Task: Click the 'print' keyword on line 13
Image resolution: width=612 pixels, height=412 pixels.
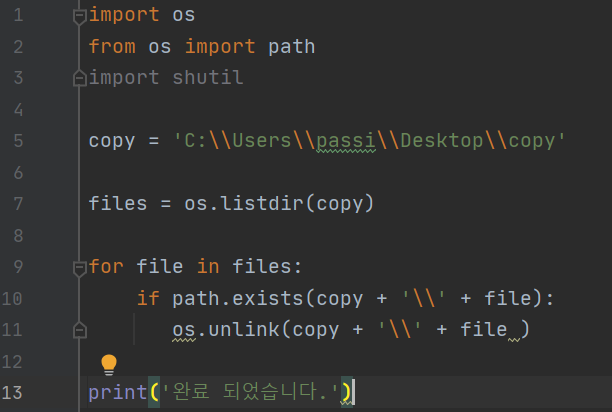Action: coord(117,392)
